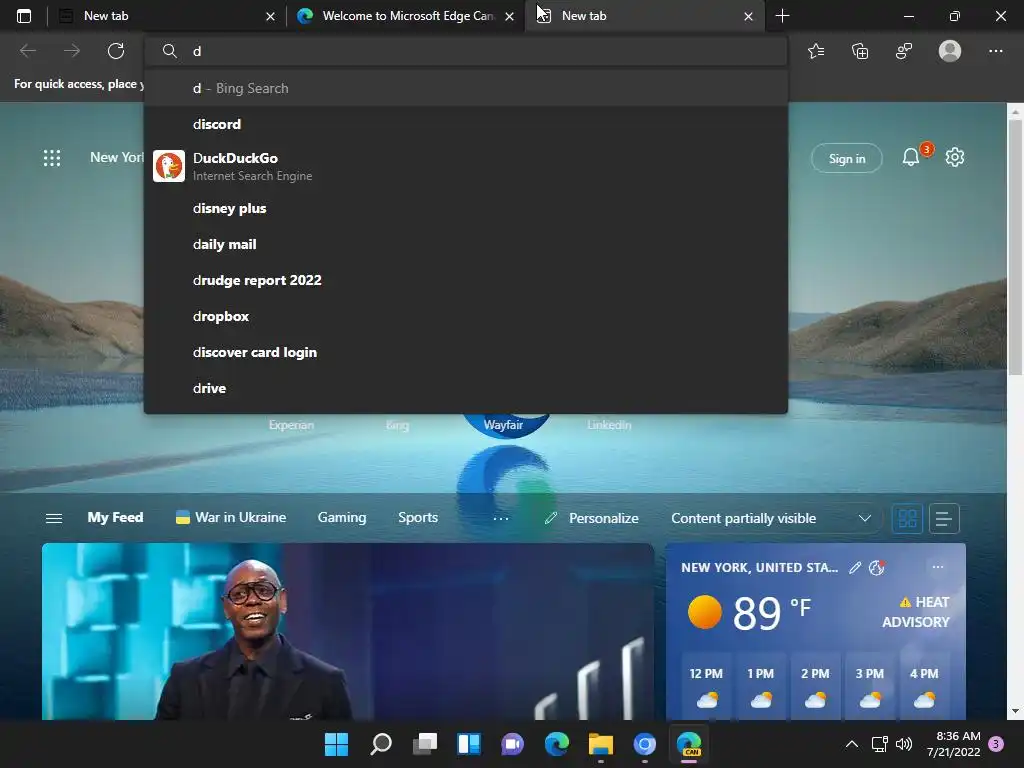This screenshot has height=768, width=1024.
Task: Open weather card more options ellipsis
Action: (x=938, y=567)
